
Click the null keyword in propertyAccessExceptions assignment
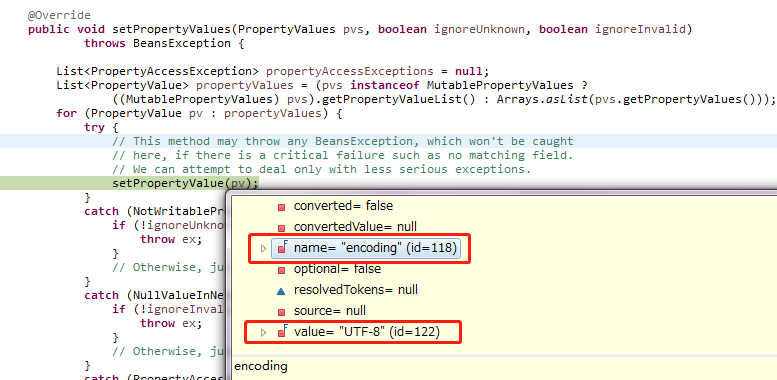(469, 71)
